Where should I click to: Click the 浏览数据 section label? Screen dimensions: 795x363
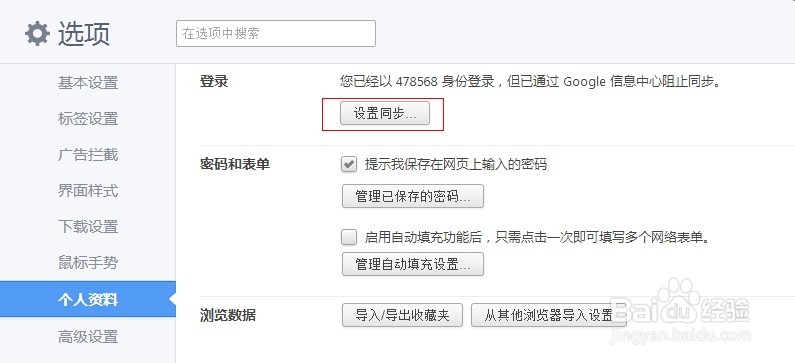228,315
